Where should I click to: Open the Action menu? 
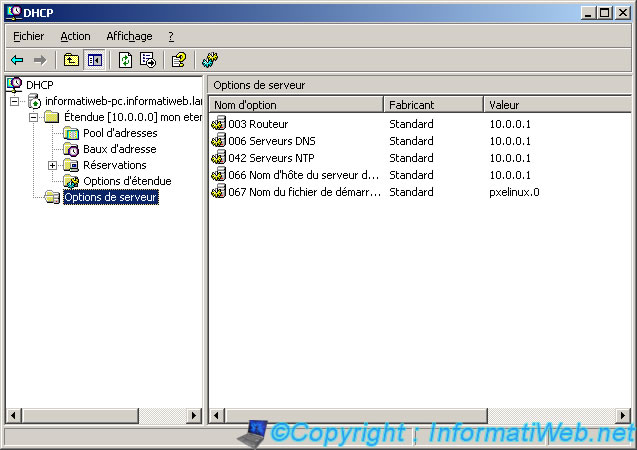point(75,36)
